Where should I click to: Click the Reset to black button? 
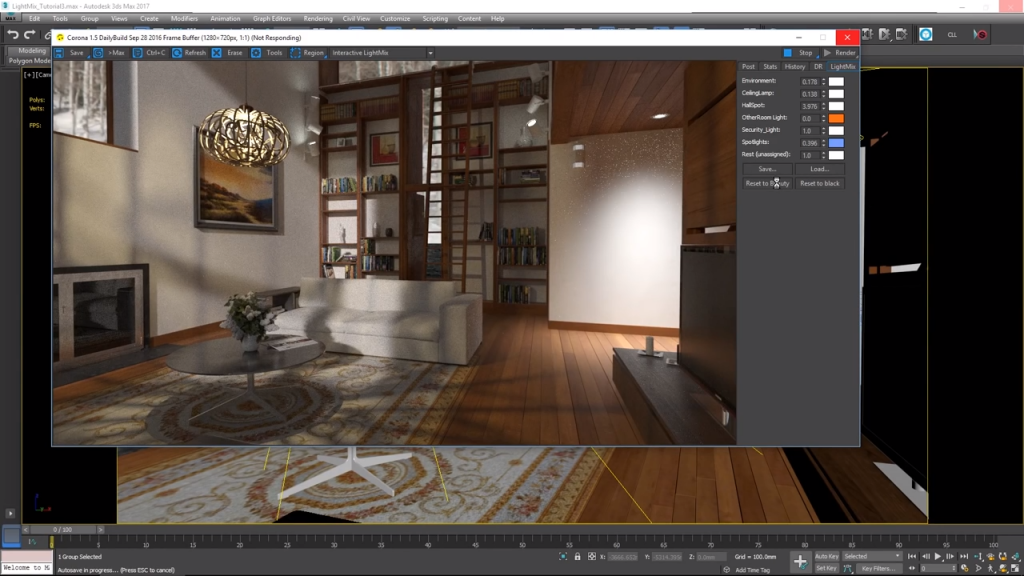point(819,183)
